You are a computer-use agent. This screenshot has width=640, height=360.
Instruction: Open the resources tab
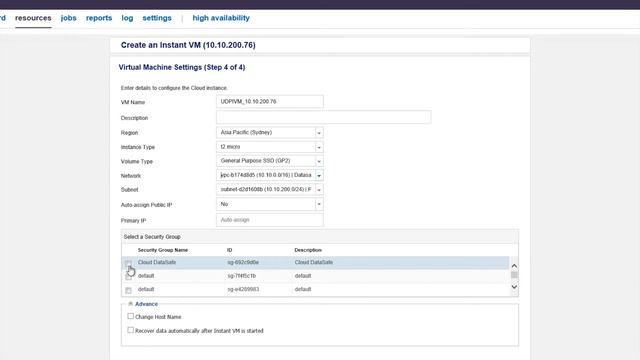pos(33,18)
